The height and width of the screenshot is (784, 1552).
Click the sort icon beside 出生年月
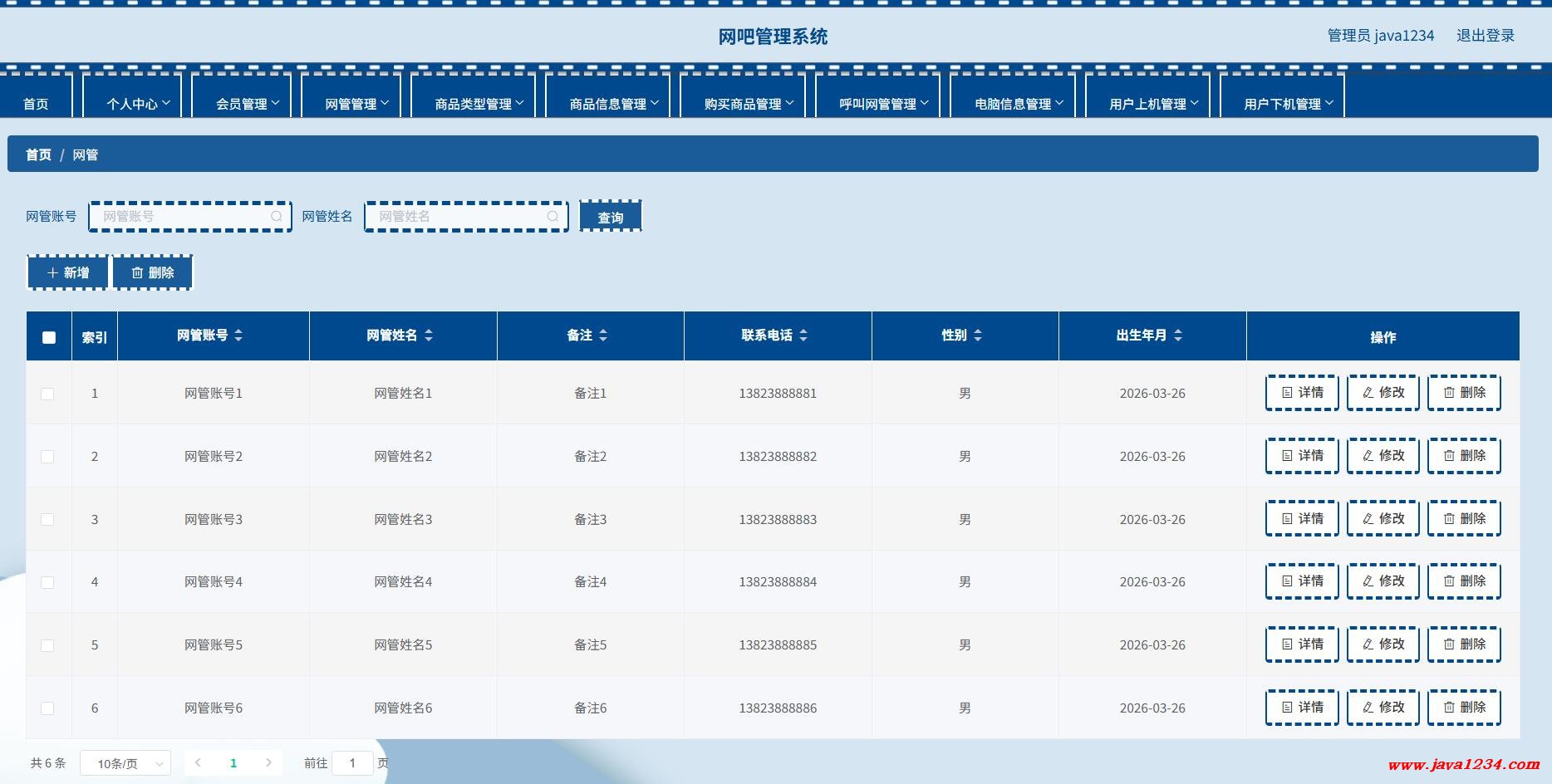pos(1178,336)
